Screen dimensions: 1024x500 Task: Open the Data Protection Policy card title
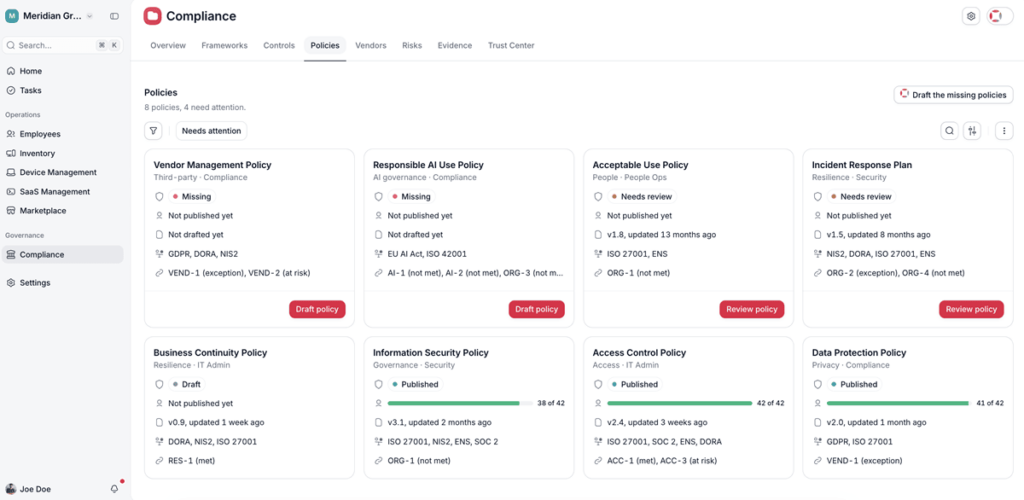coord(859,352)
